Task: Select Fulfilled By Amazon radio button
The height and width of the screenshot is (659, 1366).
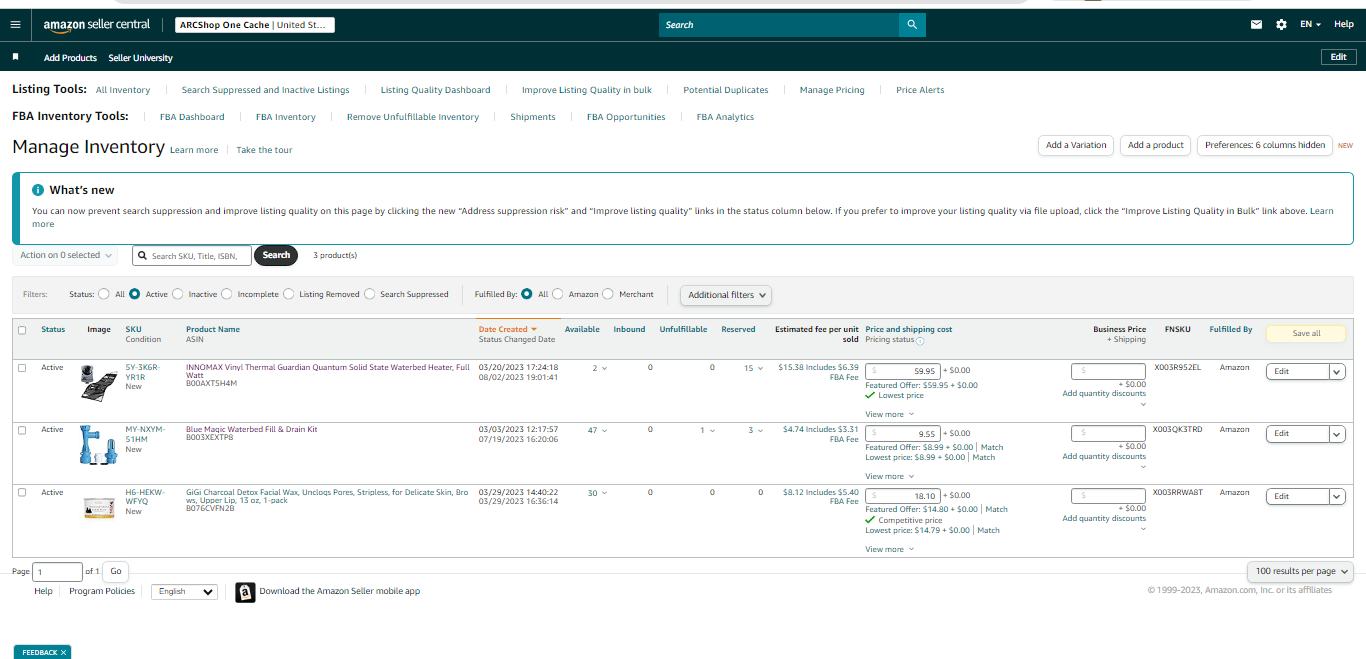Action: (x=558, y=294)
